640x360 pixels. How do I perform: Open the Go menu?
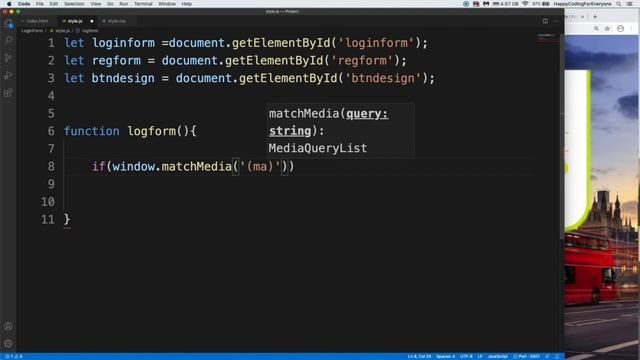click(x=110, y=4)
